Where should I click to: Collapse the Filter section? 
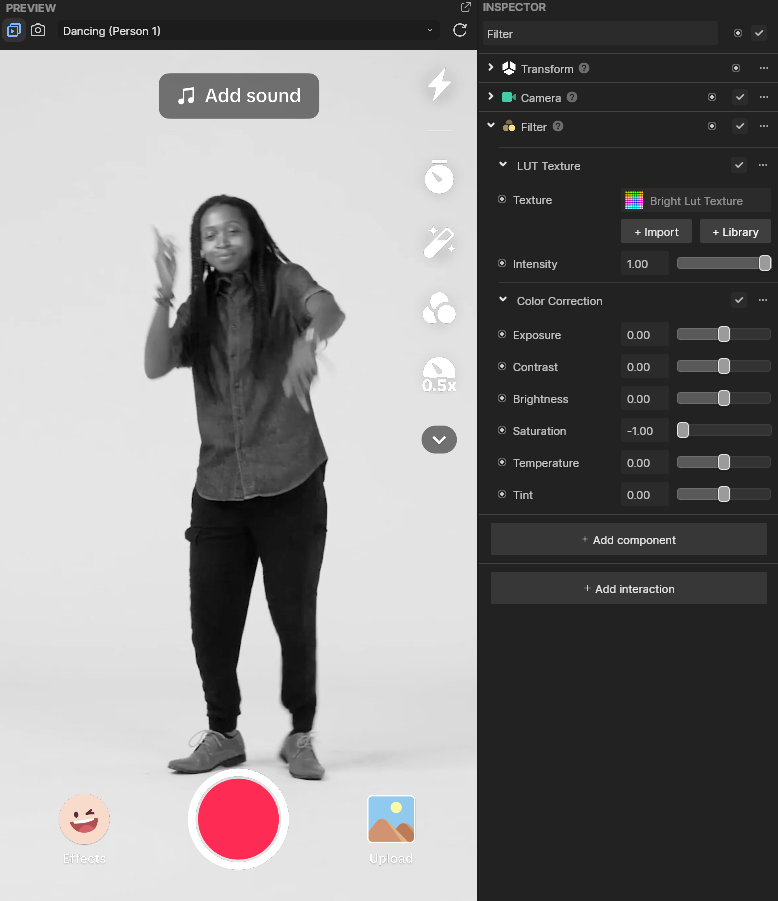click(x=491, y=125)
